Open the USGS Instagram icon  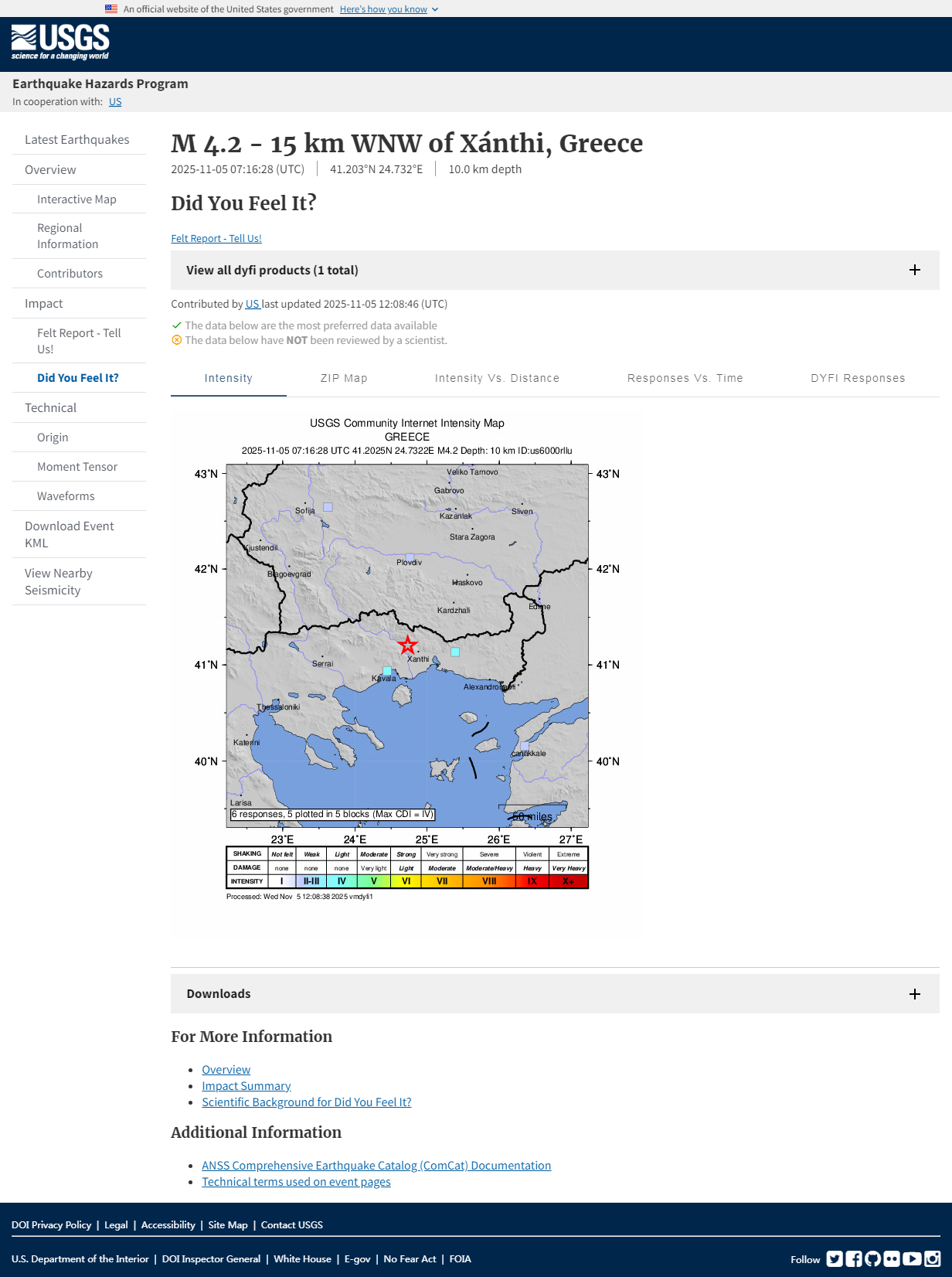pyautogui.click(x=933, y=1258)
